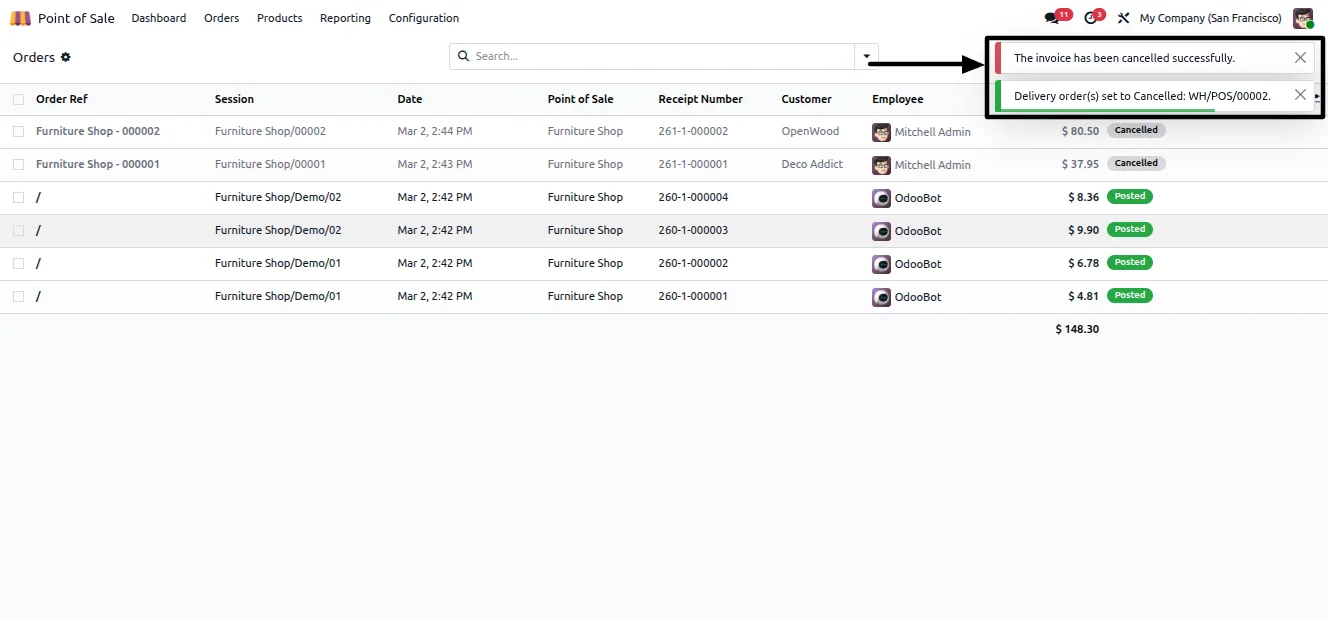
Task: Open order Furniture Shop - 000002
Action: (98, 131)
